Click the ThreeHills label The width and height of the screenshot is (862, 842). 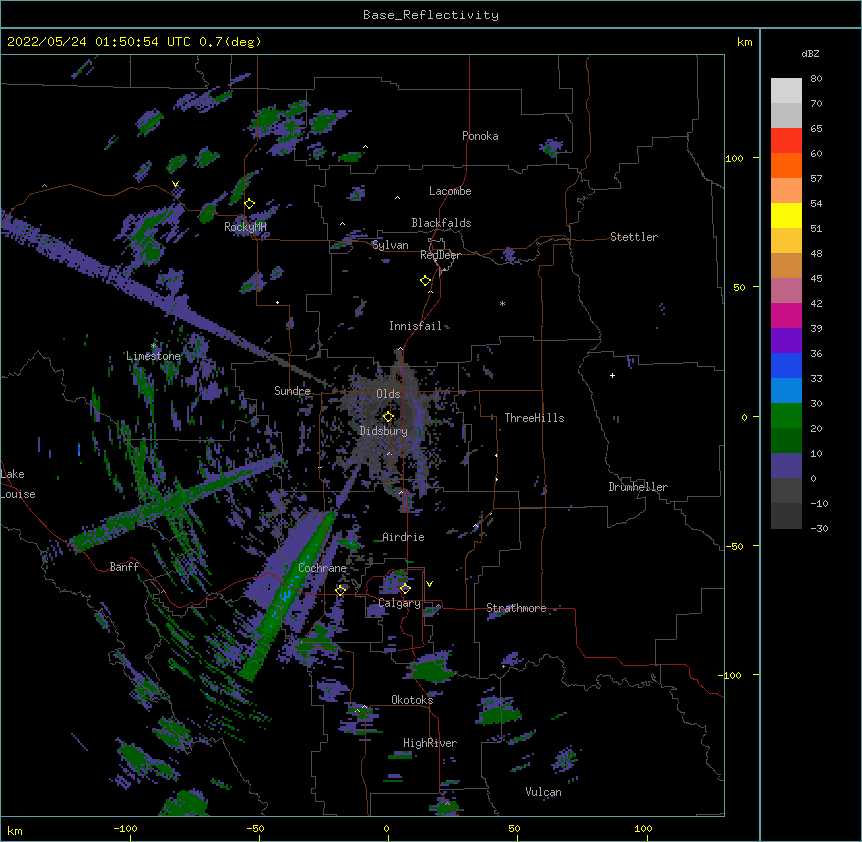pyautogui.click(x=534, y=418)
